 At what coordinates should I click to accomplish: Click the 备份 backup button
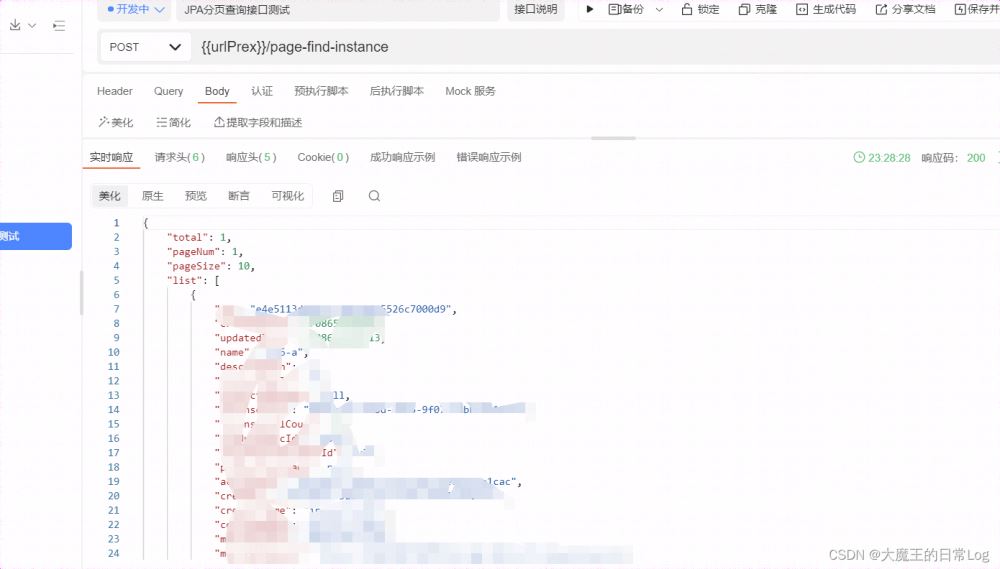pyautogui.click(x=626, y=9)
